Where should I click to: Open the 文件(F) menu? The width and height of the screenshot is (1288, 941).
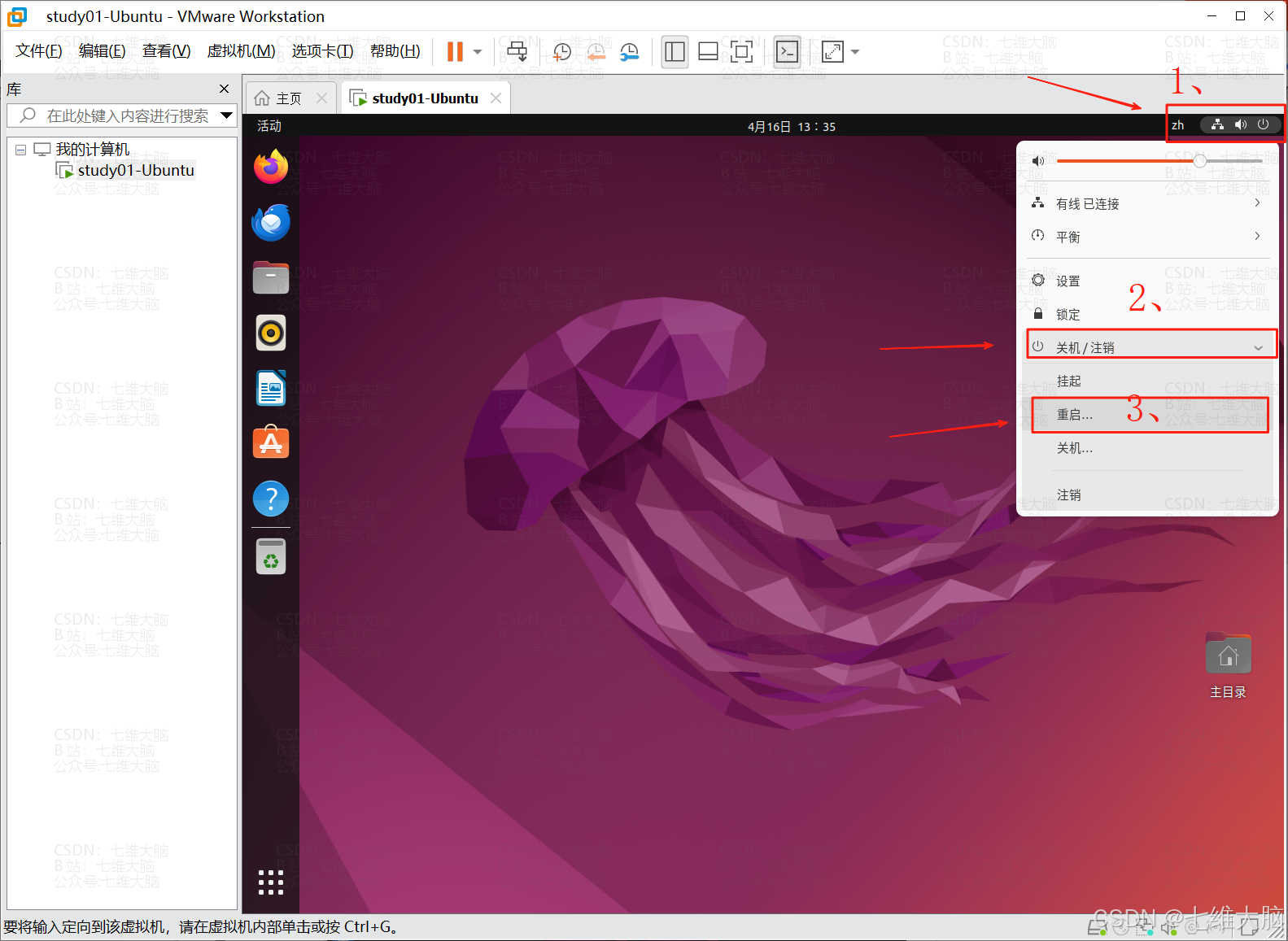[39, 51]
